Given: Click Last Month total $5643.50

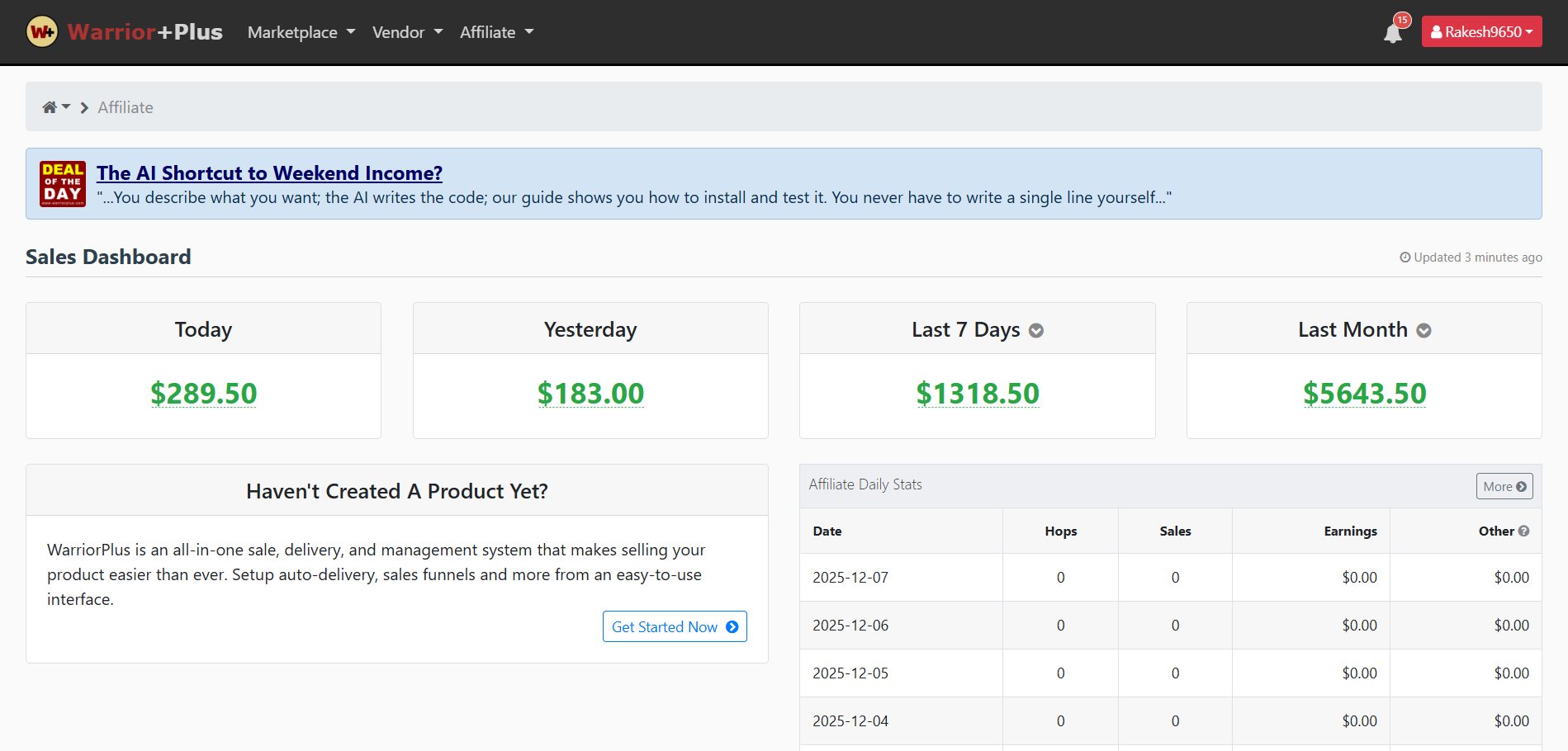Looking at the screenshot, I should tap(1364, 394).
